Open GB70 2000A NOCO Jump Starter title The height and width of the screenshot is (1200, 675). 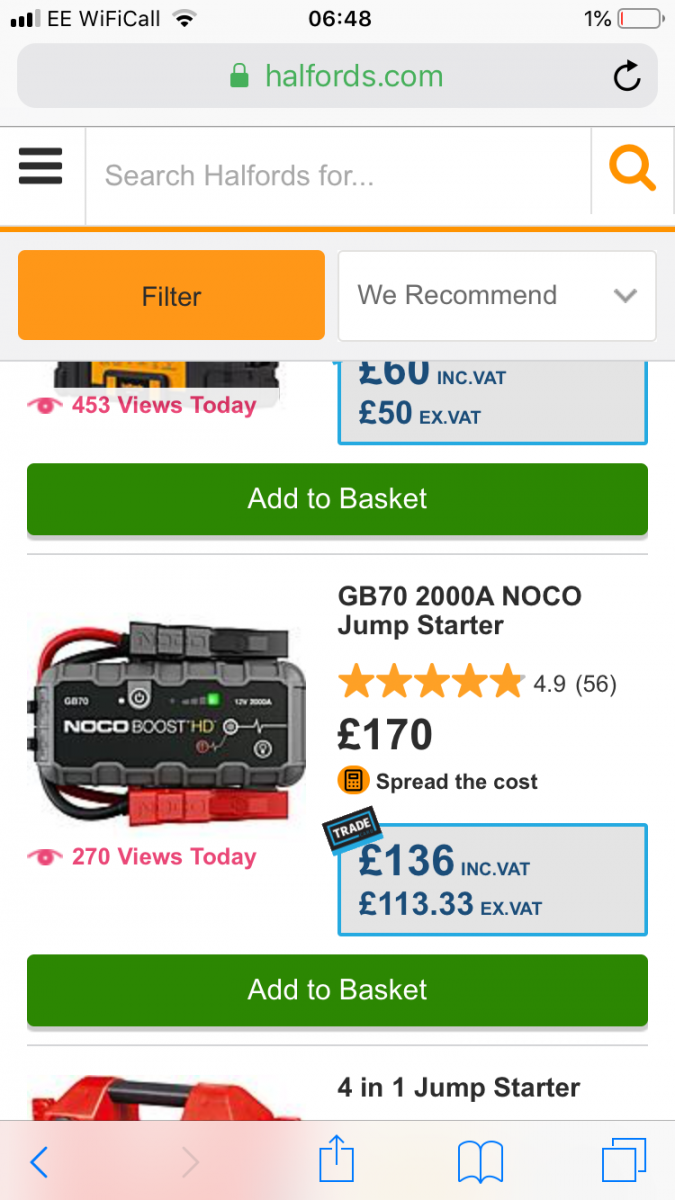(460, 610)
